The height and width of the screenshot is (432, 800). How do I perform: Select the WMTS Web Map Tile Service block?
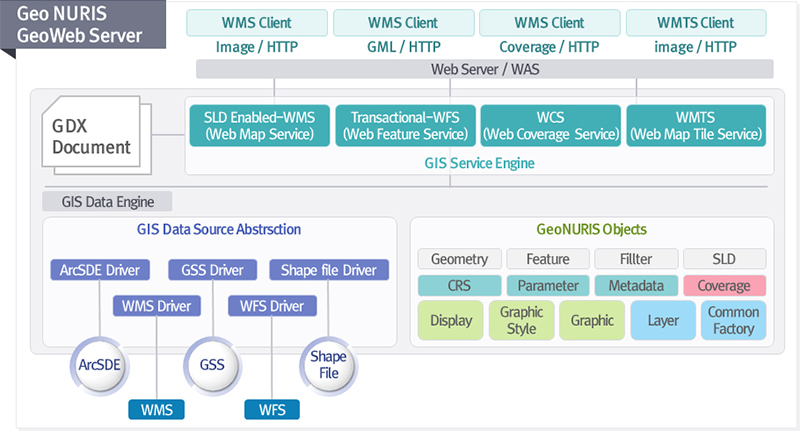[696, 125]
